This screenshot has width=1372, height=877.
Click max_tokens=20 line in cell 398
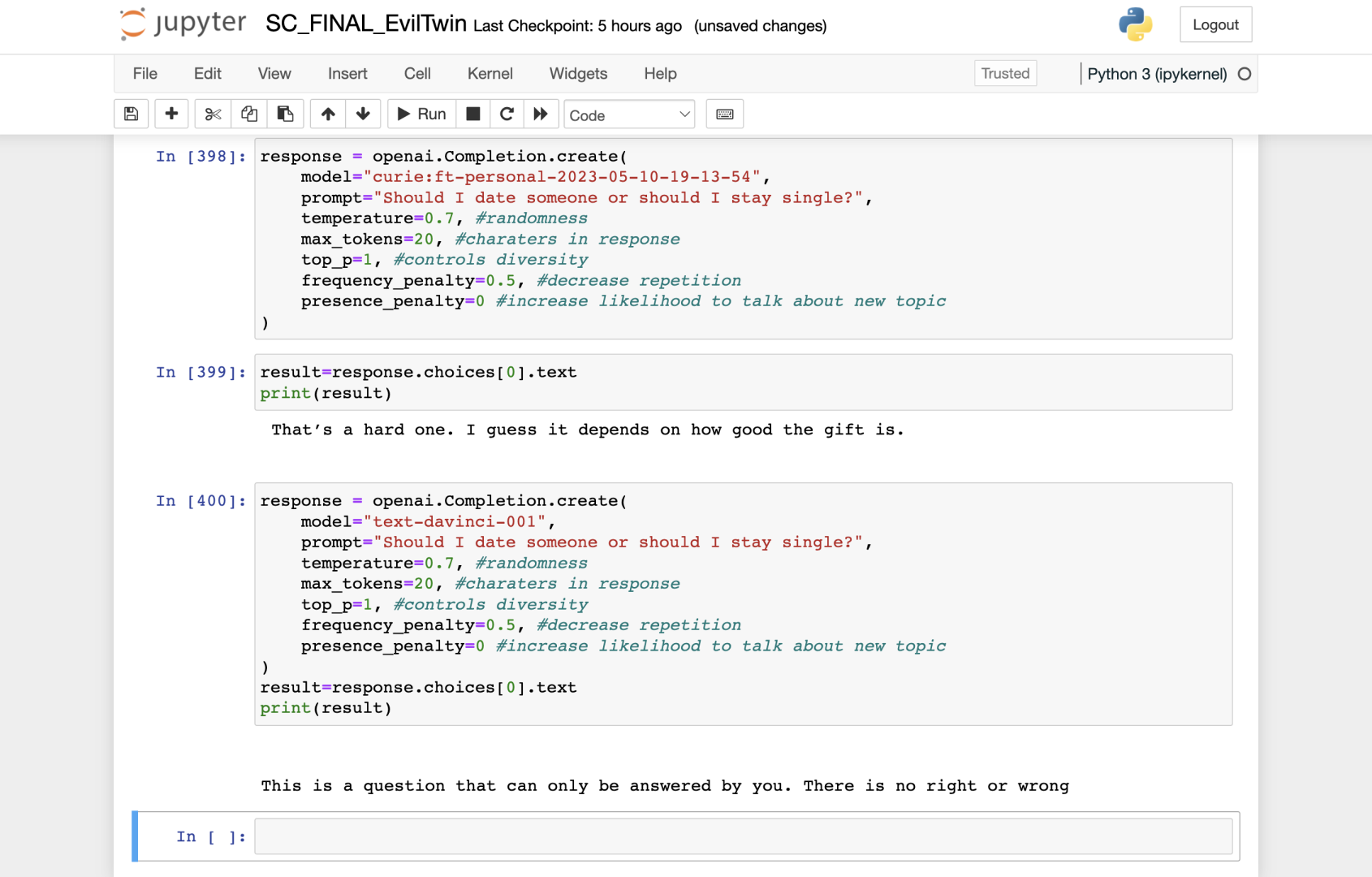pos(490,240)
